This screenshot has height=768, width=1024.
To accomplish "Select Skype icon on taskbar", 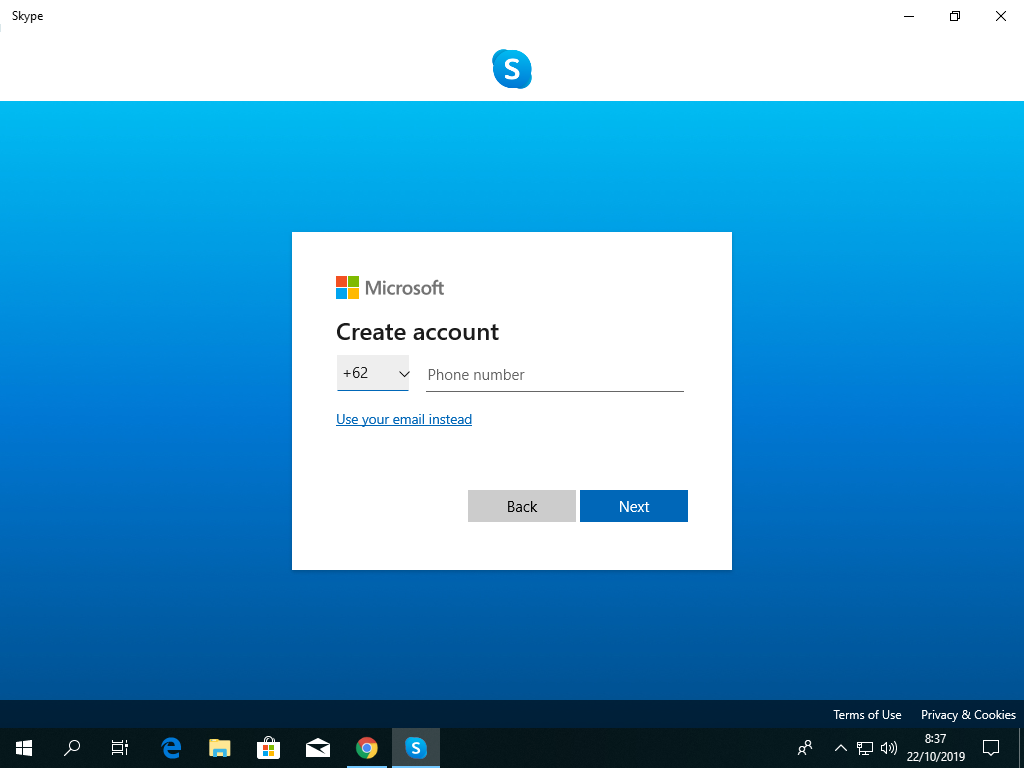I will (x=415, y=748).
